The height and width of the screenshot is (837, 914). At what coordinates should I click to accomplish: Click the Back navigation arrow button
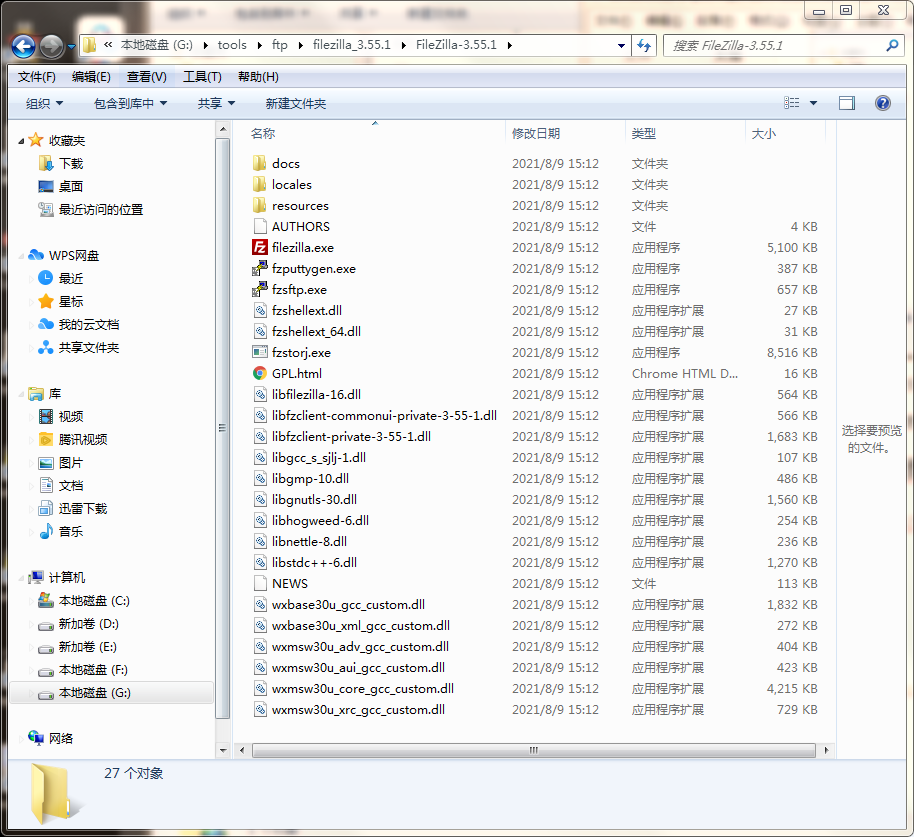coord(23,46)
